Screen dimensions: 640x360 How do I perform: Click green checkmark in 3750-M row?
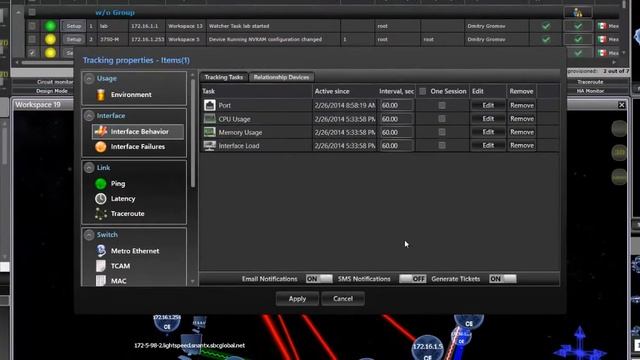point(546,40)
